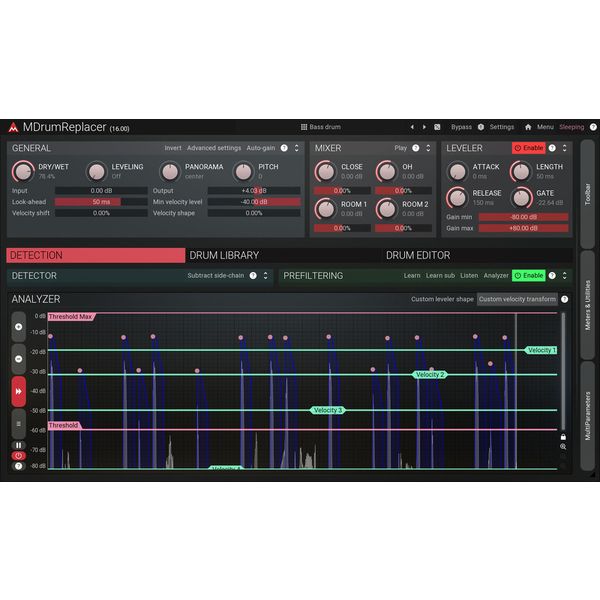This screenshot has width=600, height=600.
Task: Toggle Invert in General panel
Action: click(x=173, y=148)
